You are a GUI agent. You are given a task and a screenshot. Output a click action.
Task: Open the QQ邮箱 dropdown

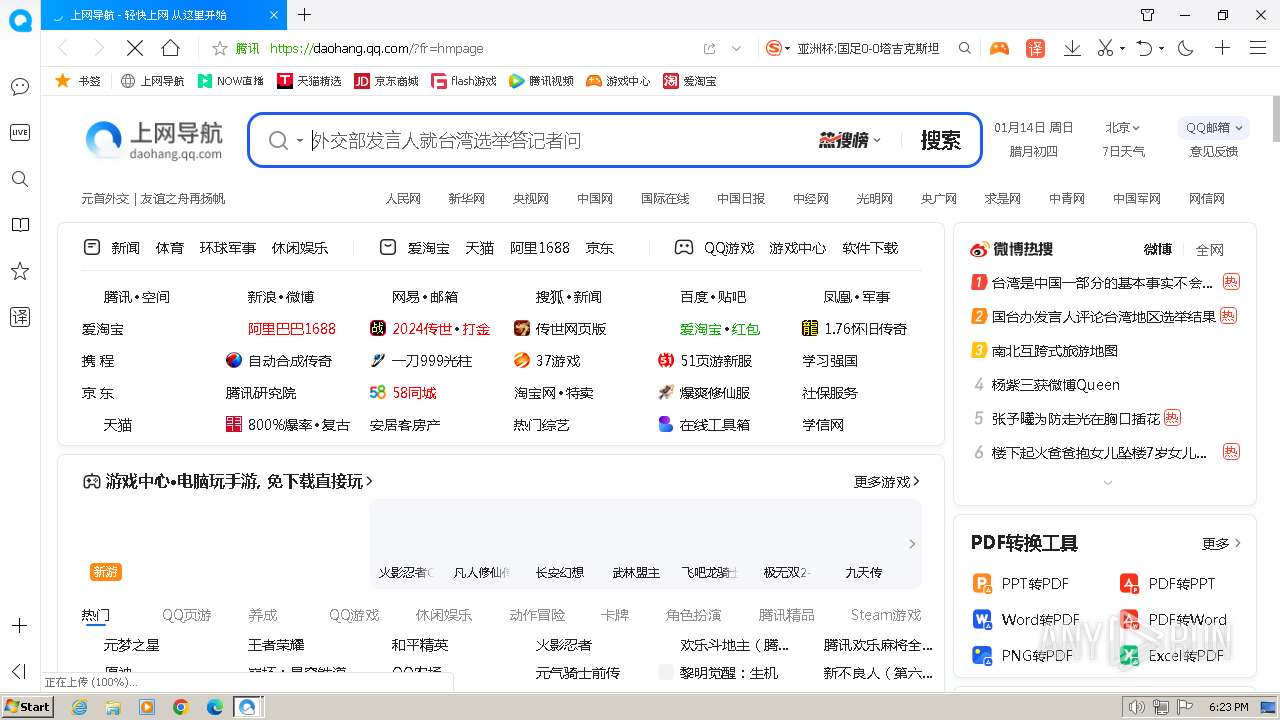pyautogui.click(x=1214, y=128)
